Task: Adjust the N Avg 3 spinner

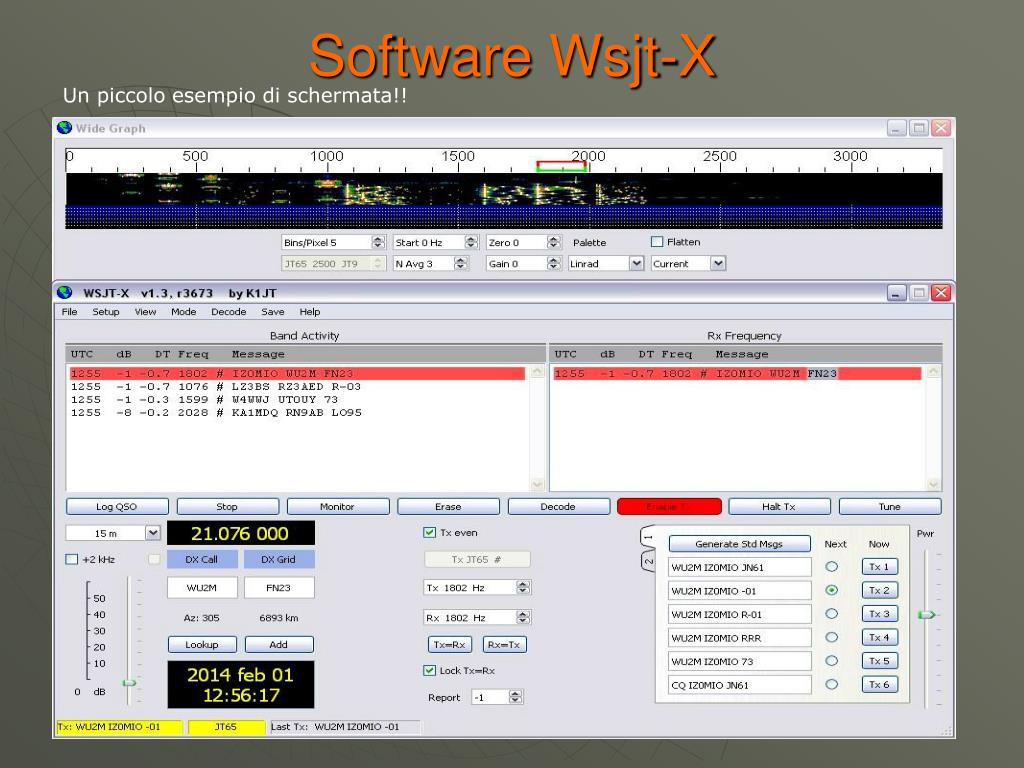Action: pyautogui.click(x=461, y=263)
